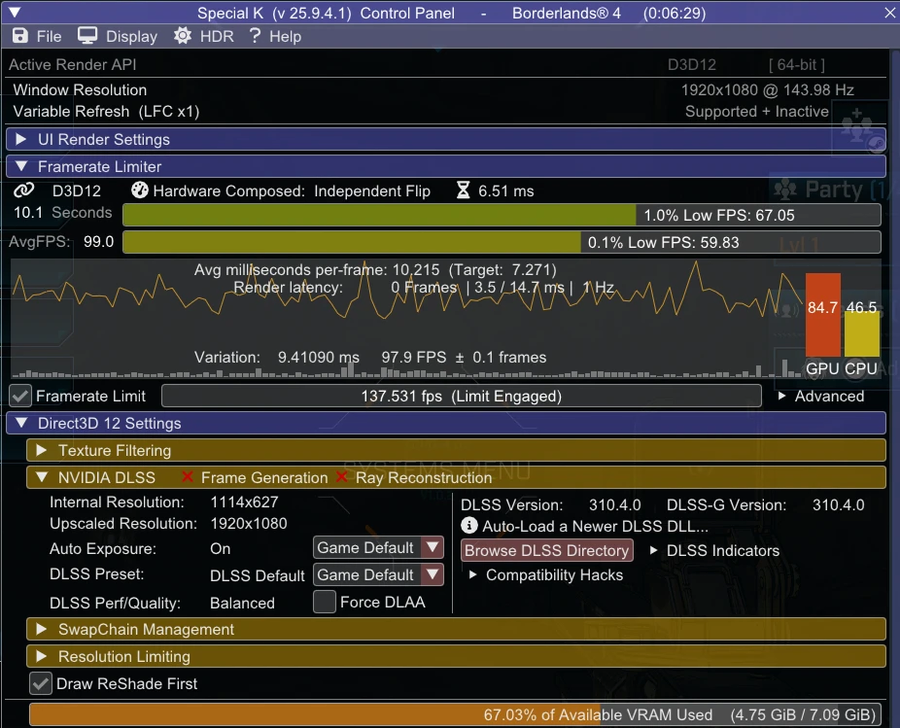Click the info icon beside Auto-Load DLSS DLL
The width and height of the screenshot is (900, 728).
coord(469,526)
